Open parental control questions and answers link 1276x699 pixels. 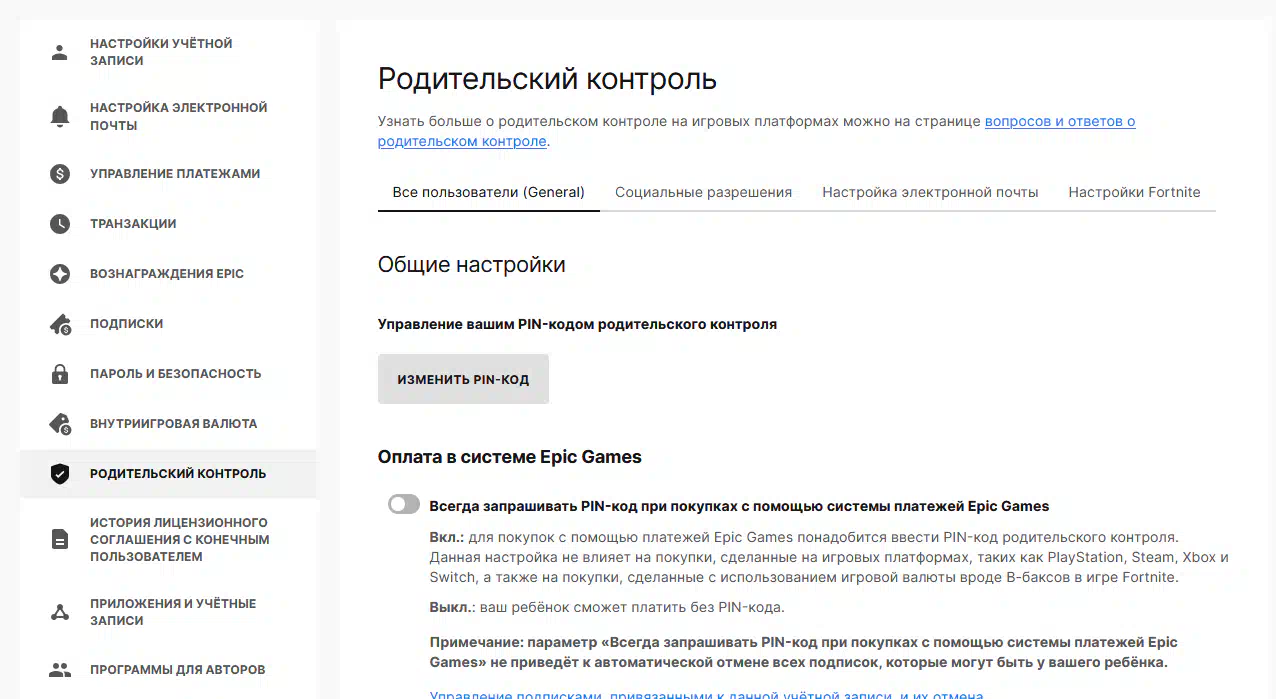(x=1059, y=122)
